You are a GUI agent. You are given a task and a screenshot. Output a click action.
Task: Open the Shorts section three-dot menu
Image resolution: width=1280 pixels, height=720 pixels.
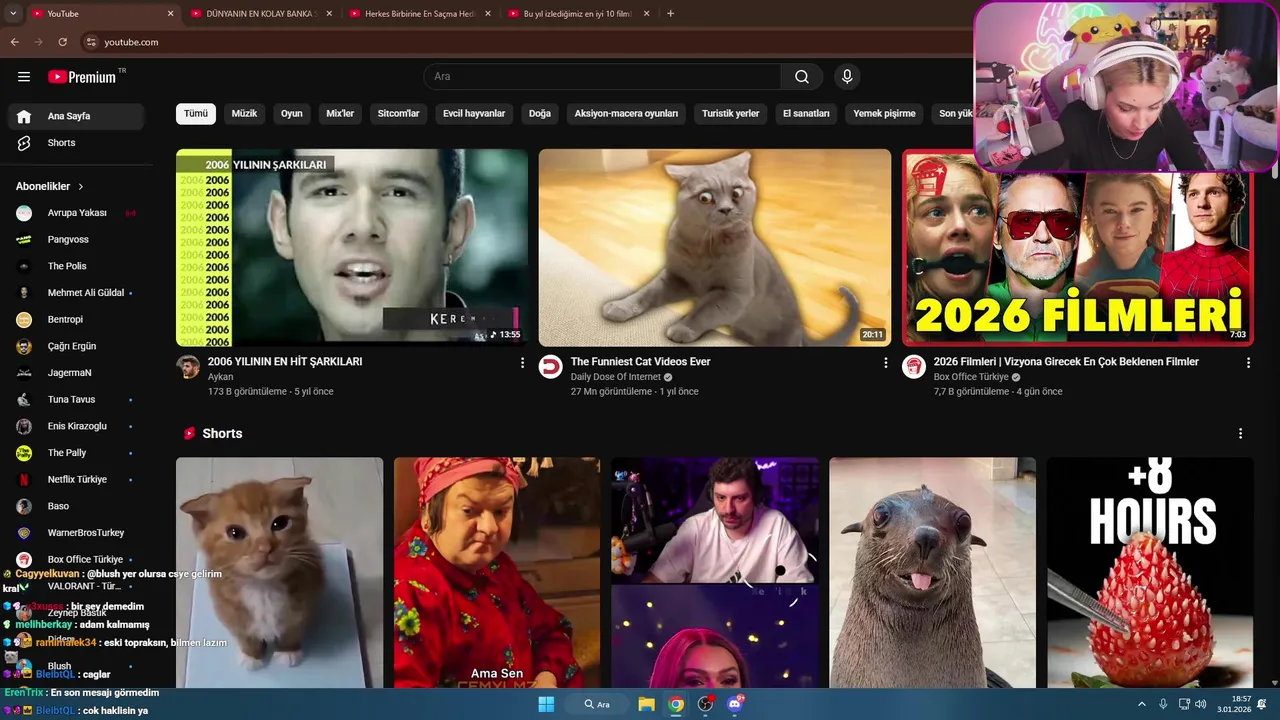coord(1240,434)
